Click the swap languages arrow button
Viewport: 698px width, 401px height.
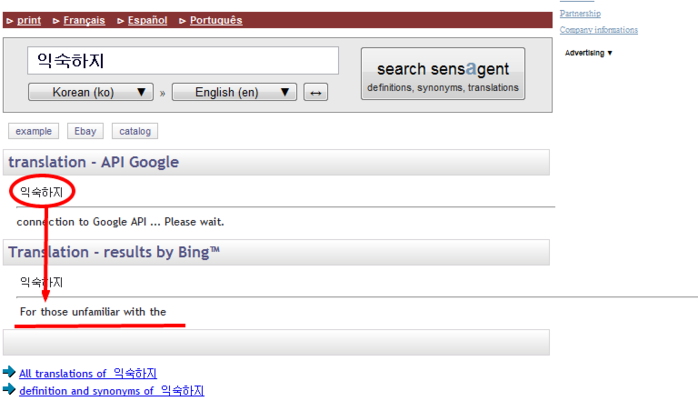pyautogui.click(x=316, y=93)
